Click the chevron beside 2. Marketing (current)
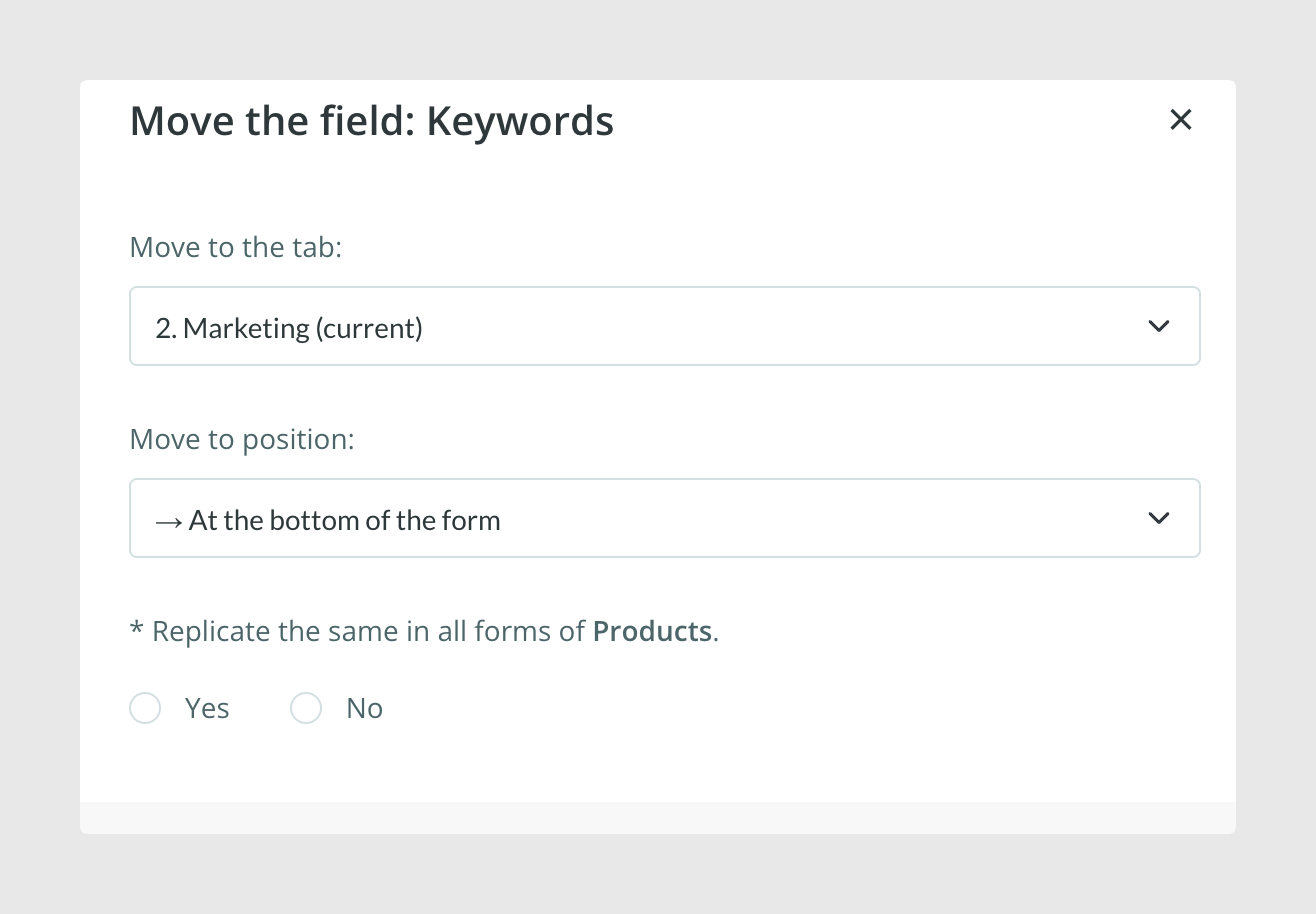This screenshot has height=914, width=1316. point(1159,326)
